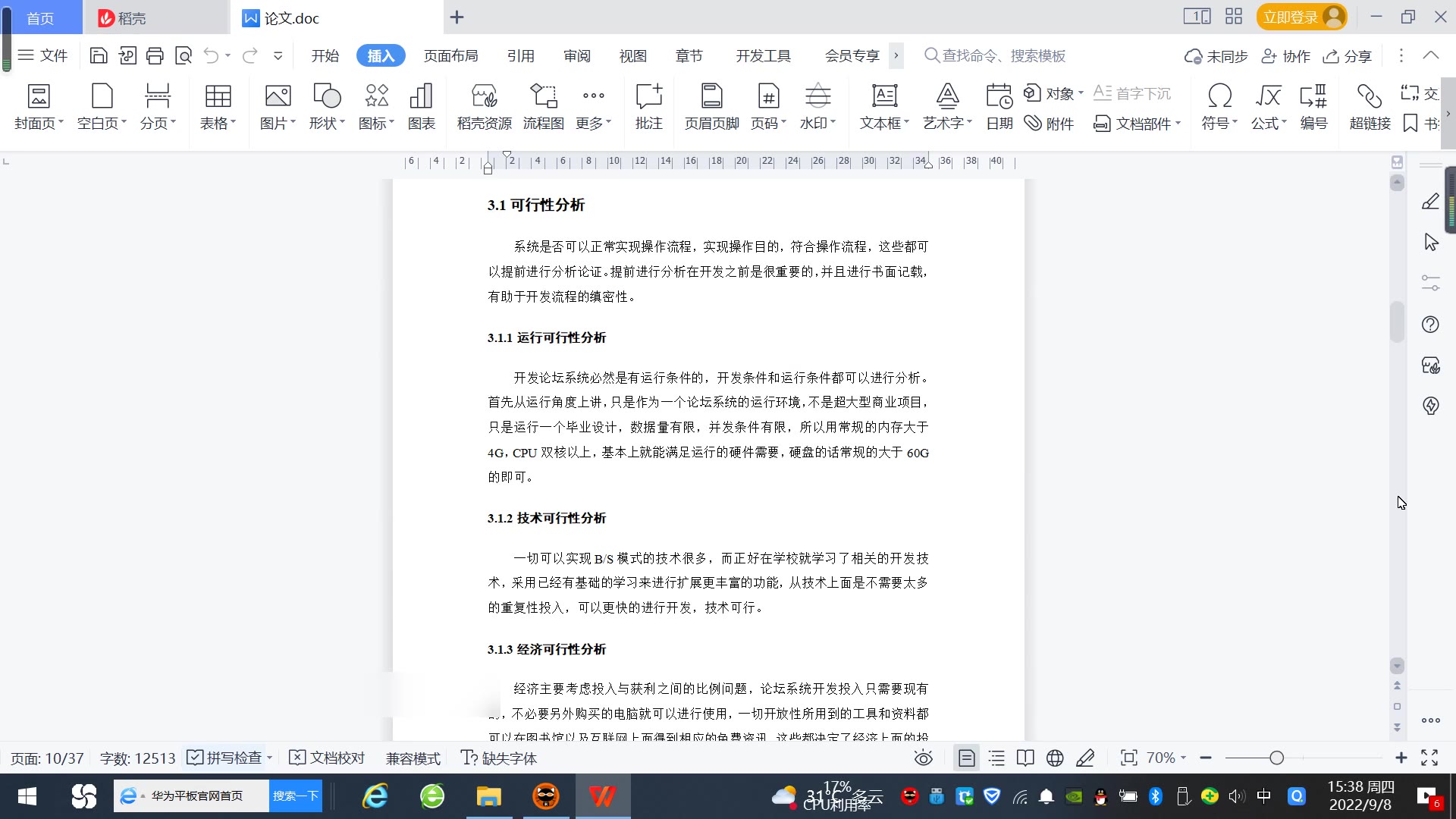1456x819 pixels.
Task: Open the date (日期) insert tool
Action: [x=999, y=106]
